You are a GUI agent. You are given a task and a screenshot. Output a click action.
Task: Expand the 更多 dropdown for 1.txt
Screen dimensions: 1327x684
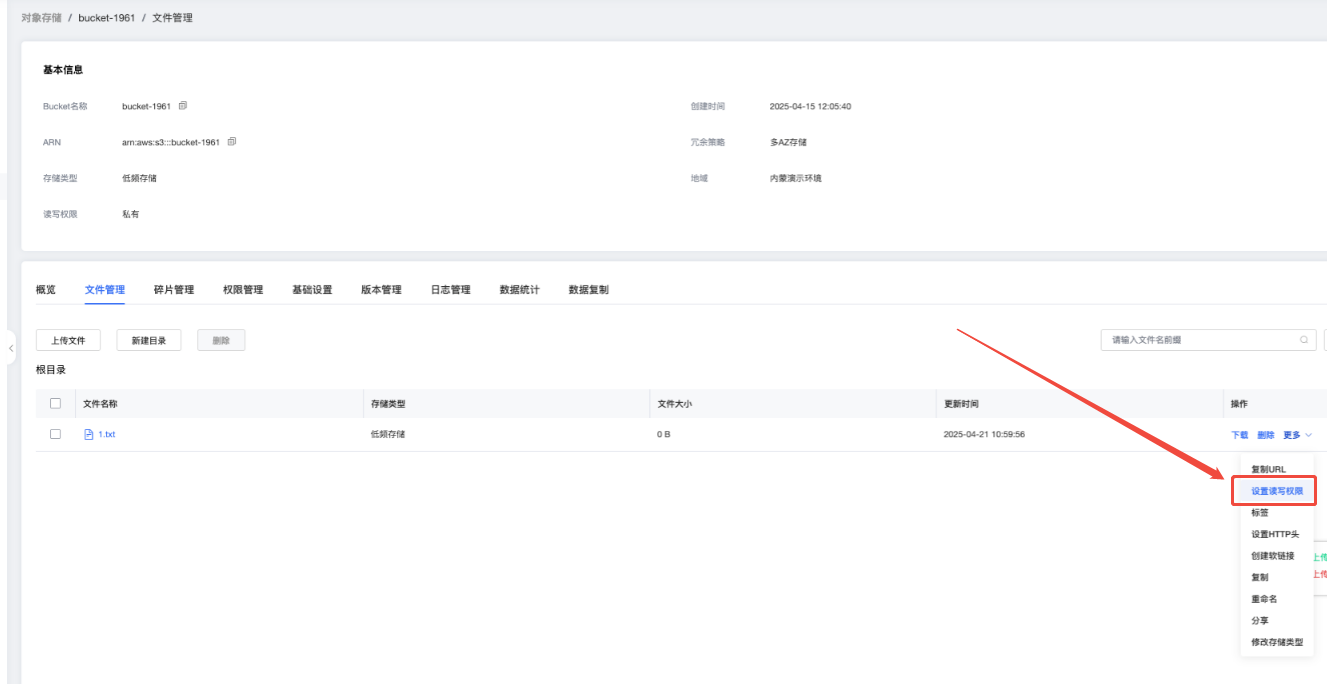(x=1297, y=435)
